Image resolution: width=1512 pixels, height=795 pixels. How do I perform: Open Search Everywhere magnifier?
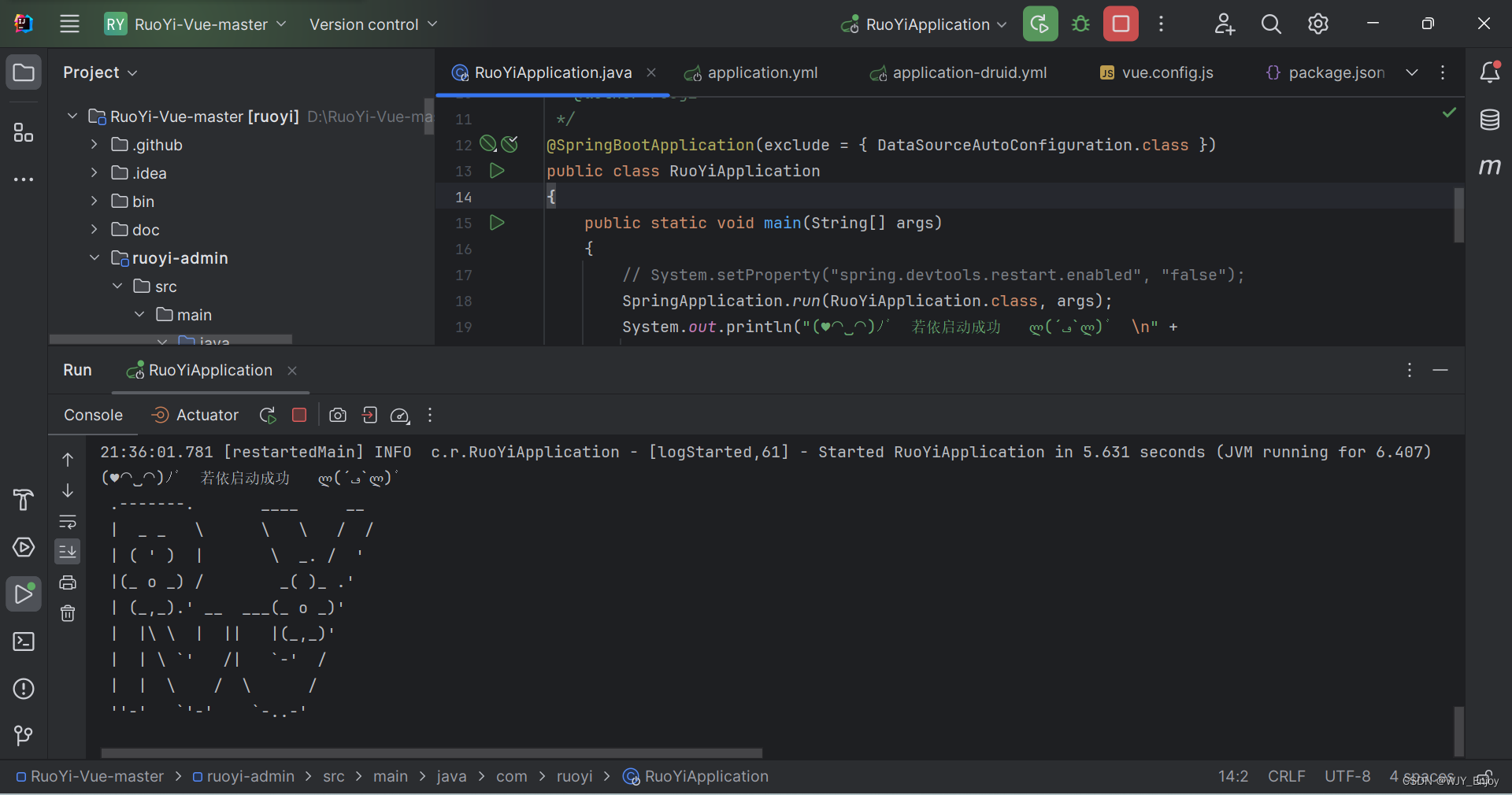(1271, 24)
